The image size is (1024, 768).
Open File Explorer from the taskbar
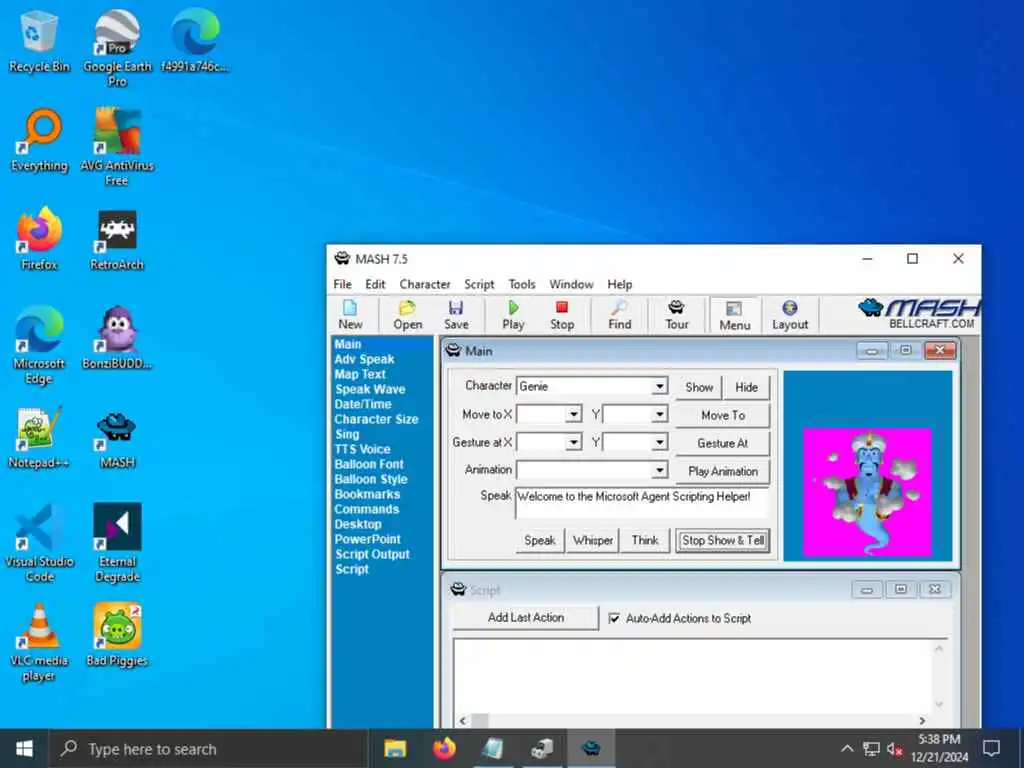(x=394, y=748)
